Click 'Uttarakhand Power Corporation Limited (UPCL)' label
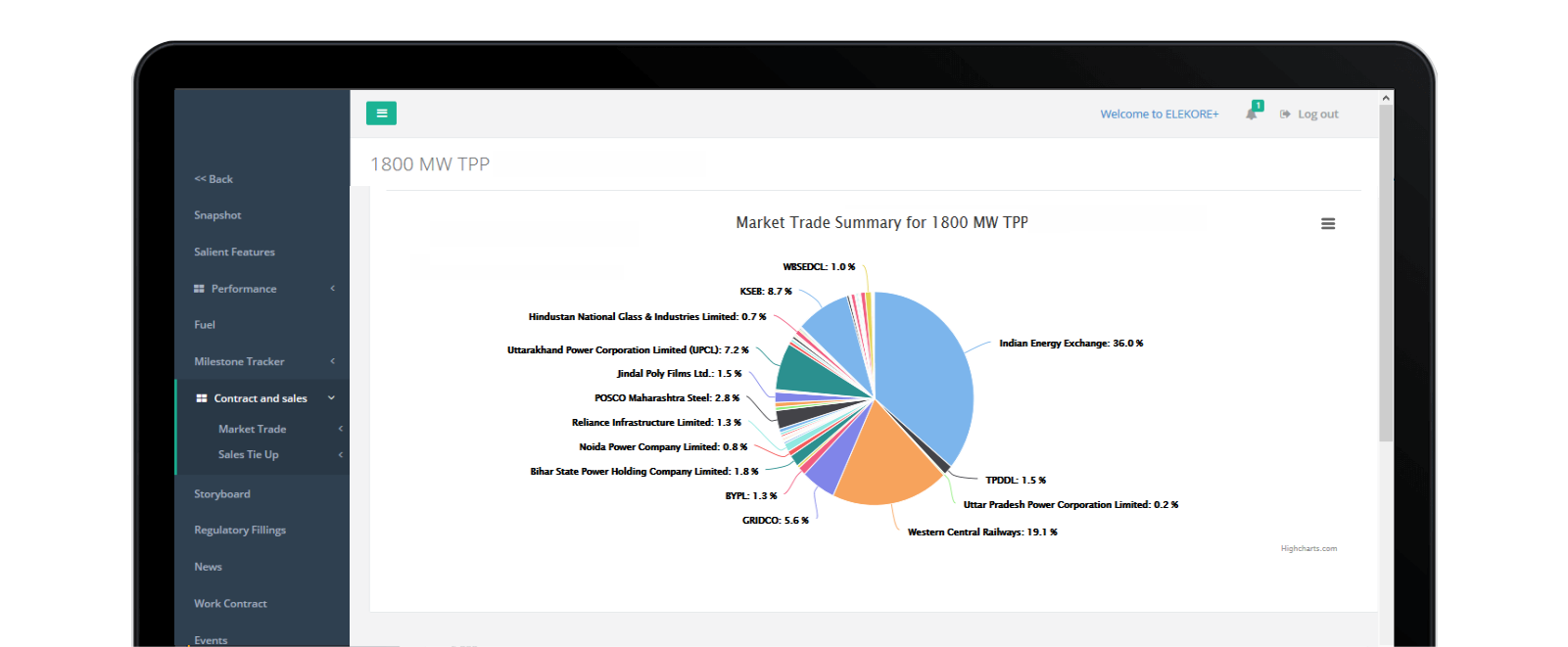Screen dimensions: 1568x647 [x=628, y=350]
